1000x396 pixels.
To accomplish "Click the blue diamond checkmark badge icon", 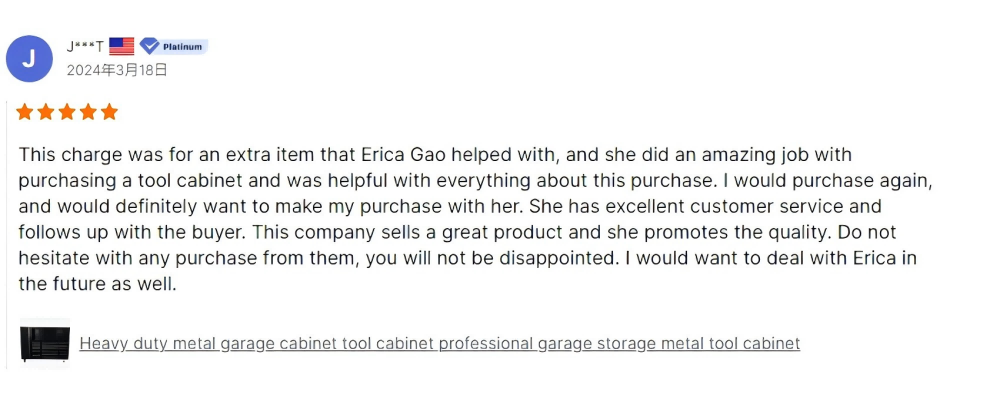I will coord(149,47).
